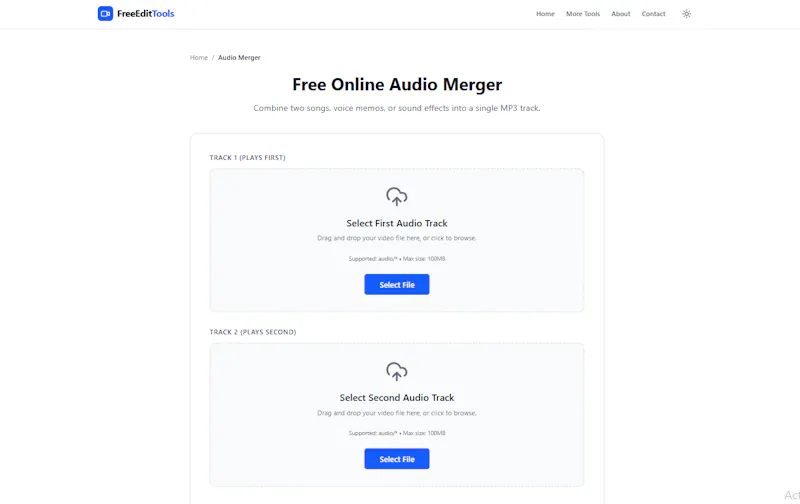Click 'Supported: audio/*' text in Track 2 box

pos(396,433)
